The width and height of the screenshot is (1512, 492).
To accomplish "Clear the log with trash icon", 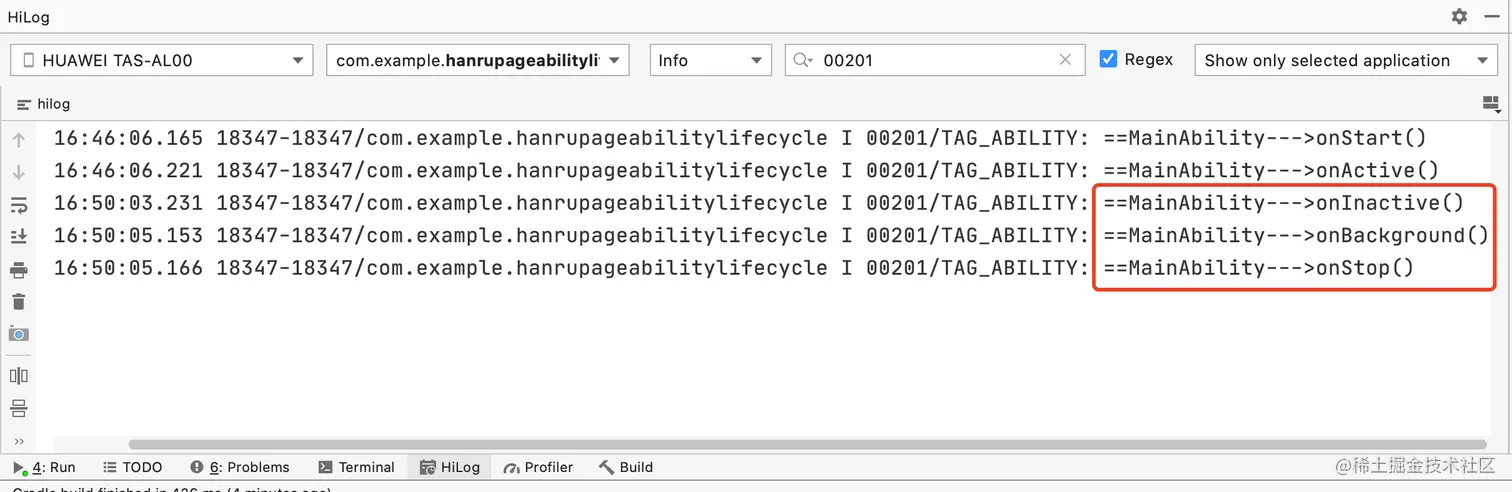I will click(18, 301).
